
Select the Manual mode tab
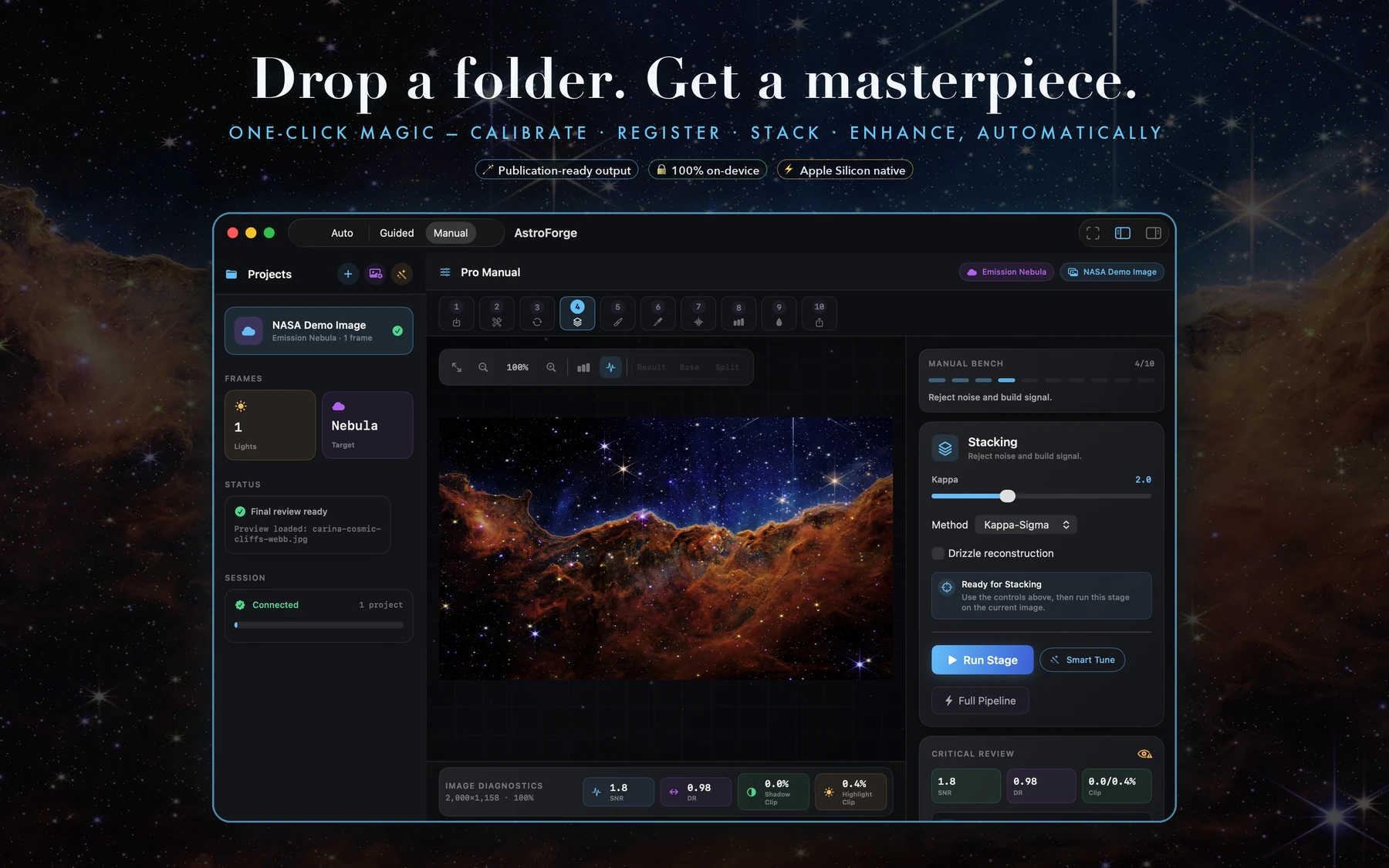tap(451, 233)
